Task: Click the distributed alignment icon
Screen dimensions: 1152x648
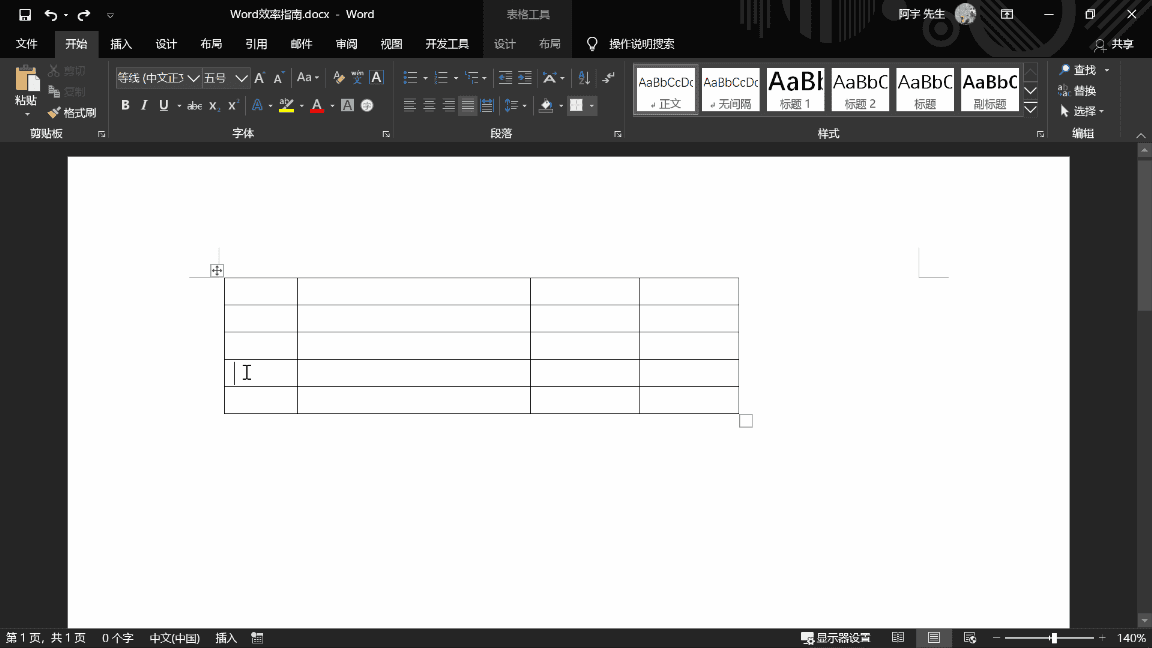Action: [486, 106]
